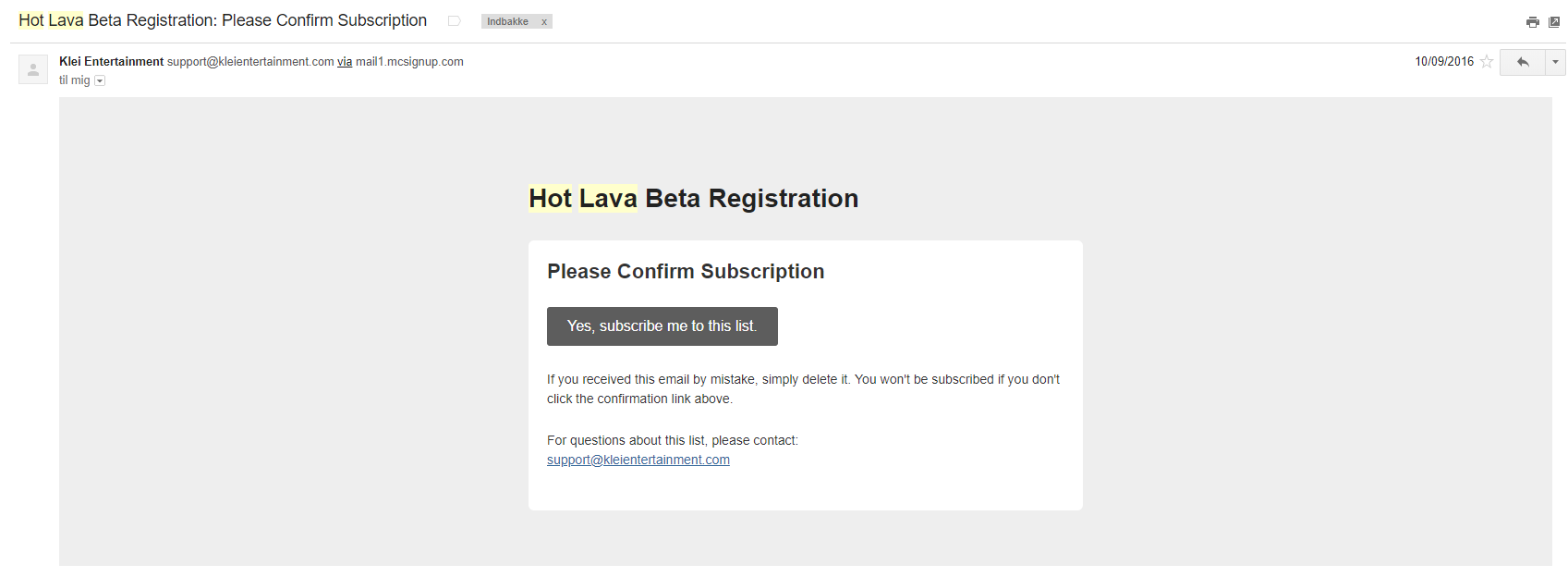Screen dimensions: 1568x577
Task: Click the sender address support@kleientertainment.com in the header
Action: tap(250, 62)
